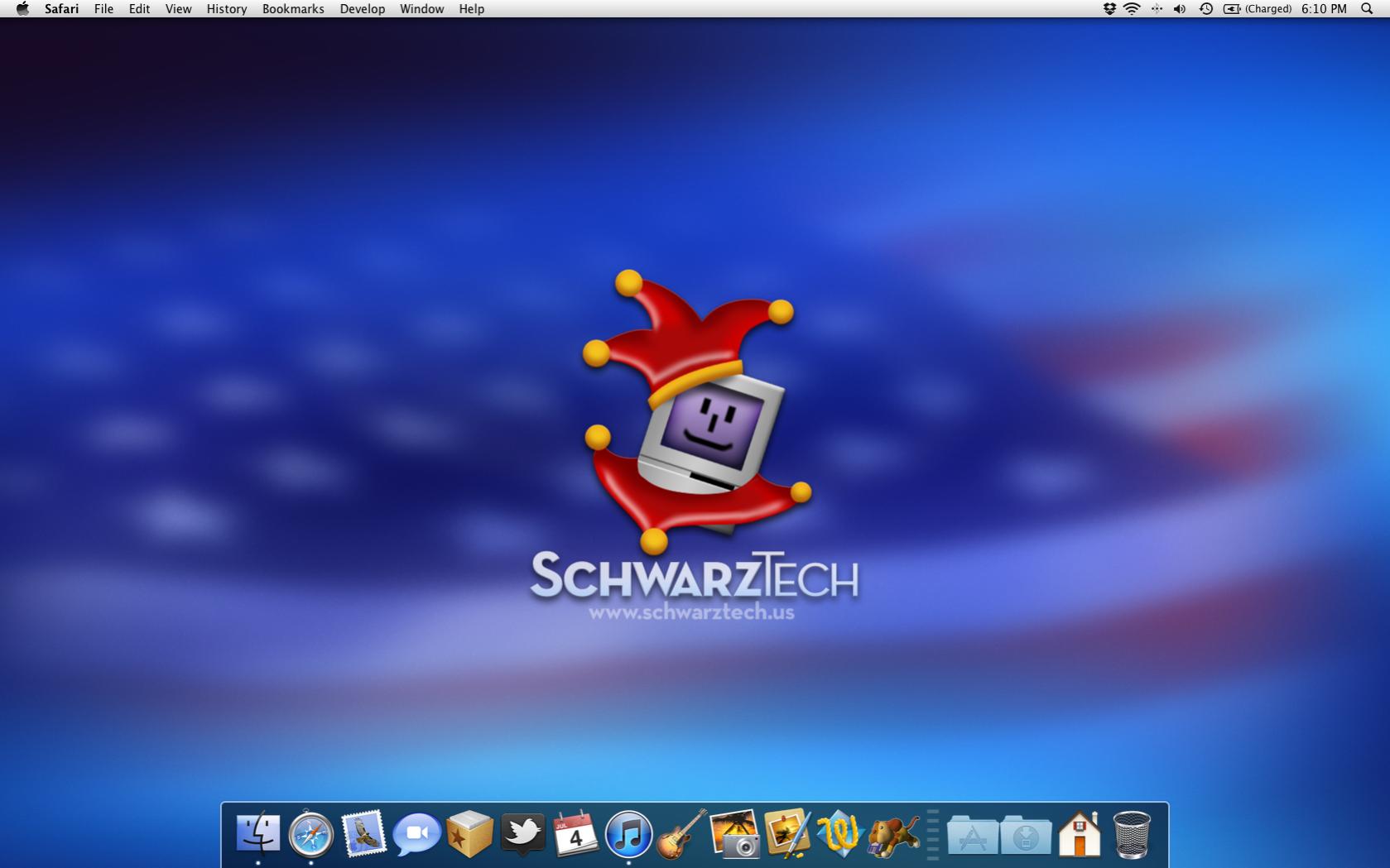Viewport: 1390px width, 868px height.
Task: Open the Window menu
Action: pyautogui.click(x=421, y=9)
